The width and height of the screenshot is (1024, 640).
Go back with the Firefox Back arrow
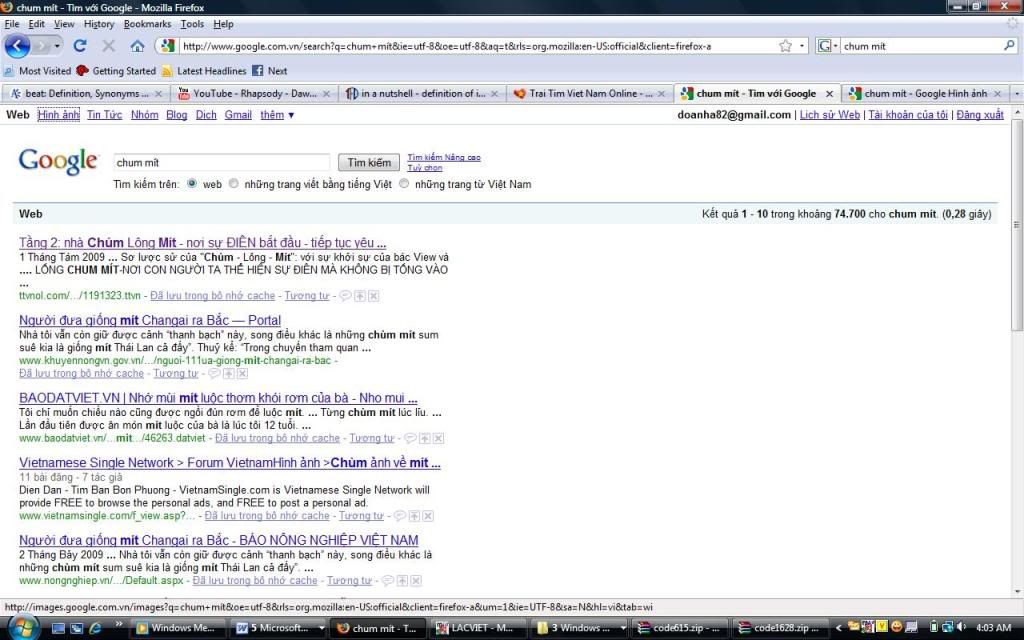(17, 46)
